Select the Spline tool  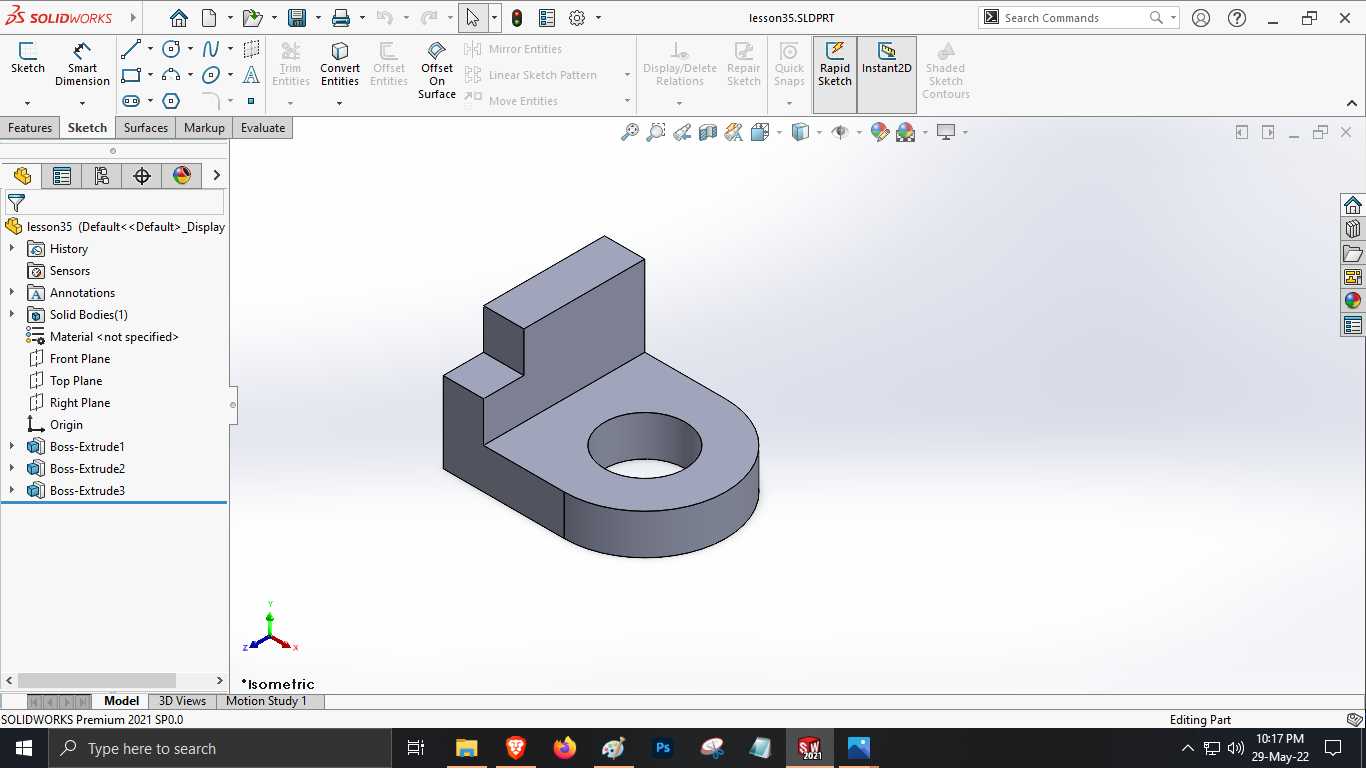pyautogui.click(x=211, y=49)
